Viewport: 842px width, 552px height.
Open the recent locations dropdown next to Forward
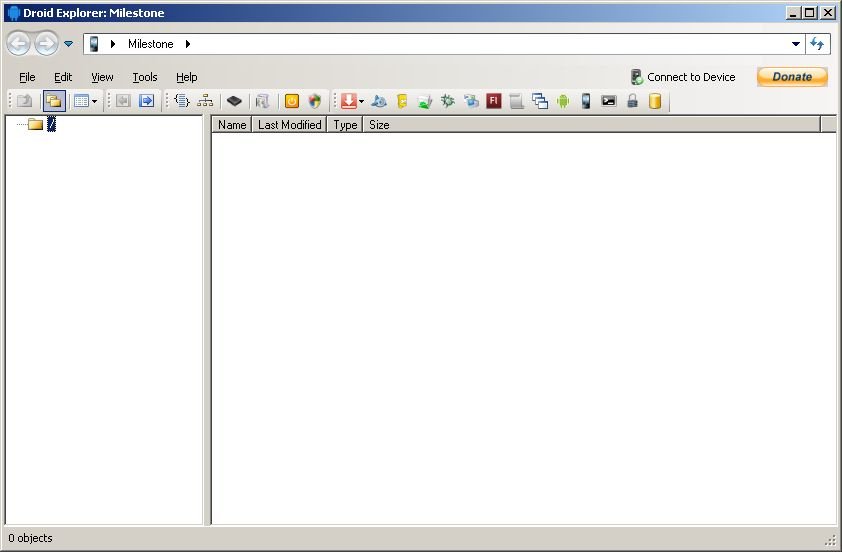point(68,43)
